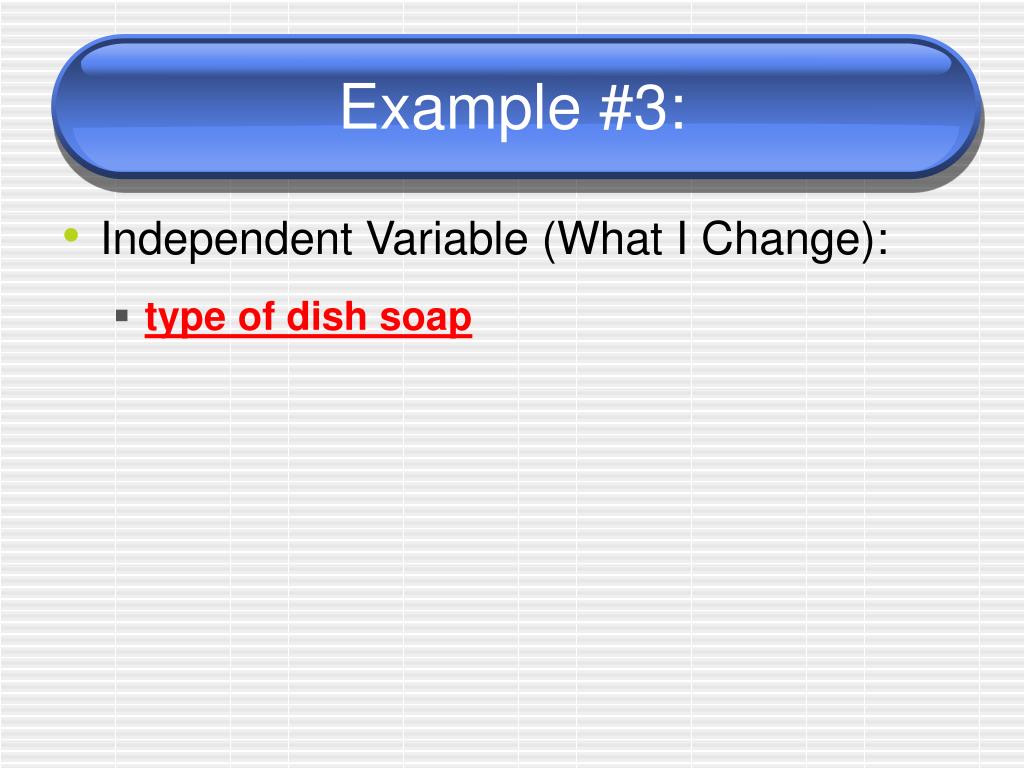Click the word 'Variable' in the bullet
This screenshot has height=768, width=1024.
click(447, 238)
